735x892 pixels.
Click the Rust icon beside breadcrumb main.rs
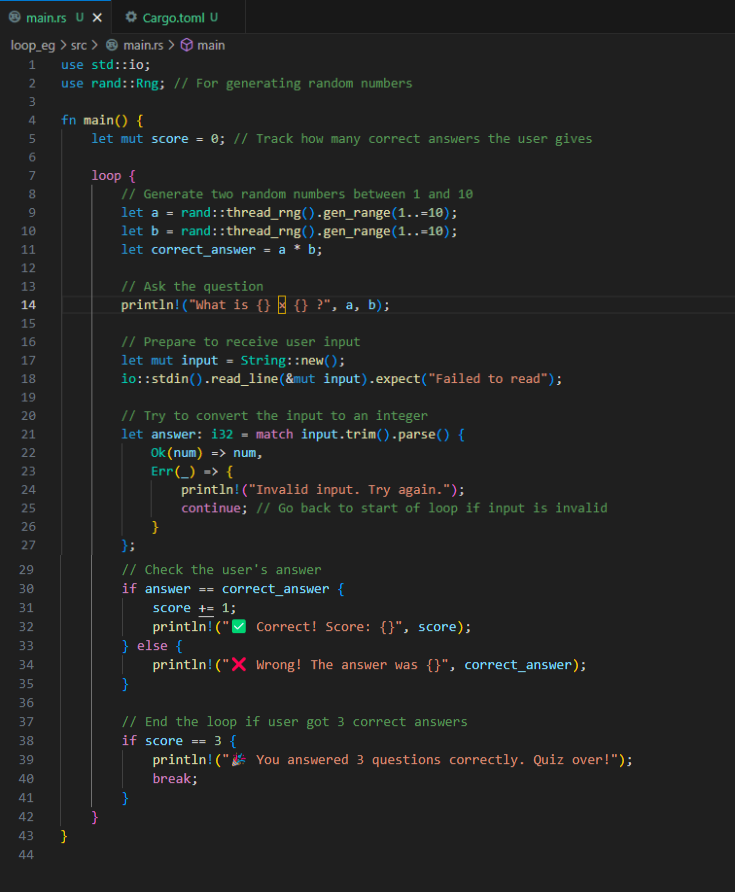click(113, 45)
